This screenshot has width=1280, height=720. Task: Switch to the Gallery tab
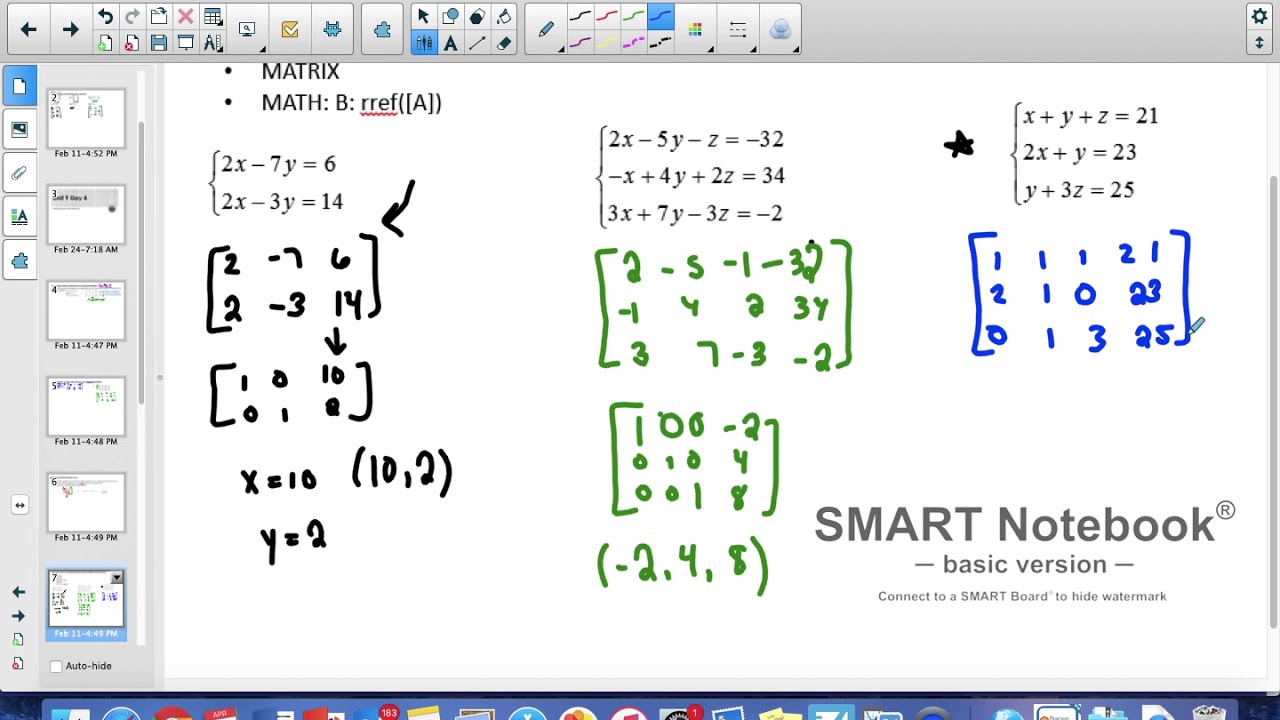point(19,130)
